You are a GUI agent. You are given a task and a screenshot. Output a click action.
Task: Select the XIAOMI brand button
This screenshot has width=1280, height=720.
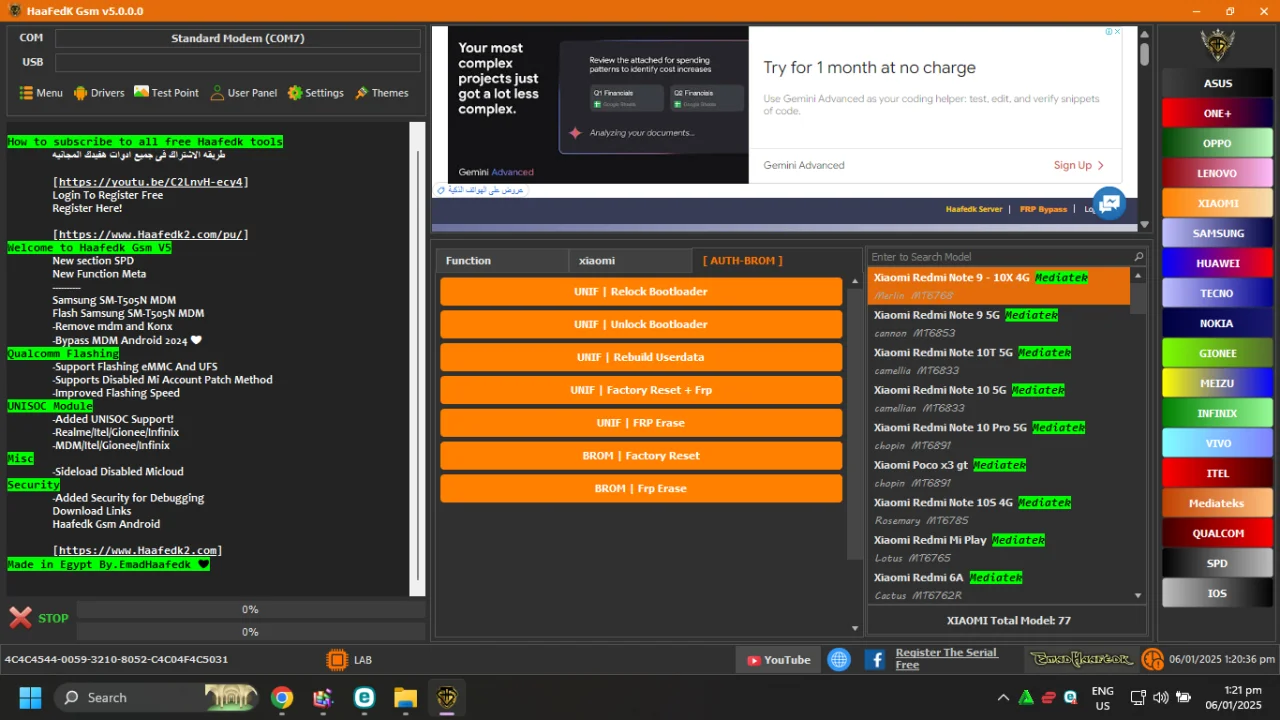[1217, 203]
